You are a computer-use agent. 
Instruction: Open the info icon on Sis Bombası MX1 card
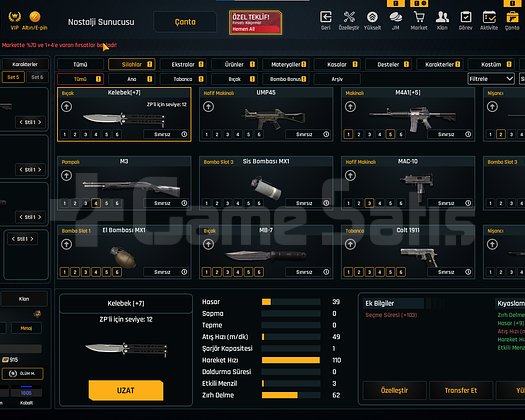click(x=326, y=203)
